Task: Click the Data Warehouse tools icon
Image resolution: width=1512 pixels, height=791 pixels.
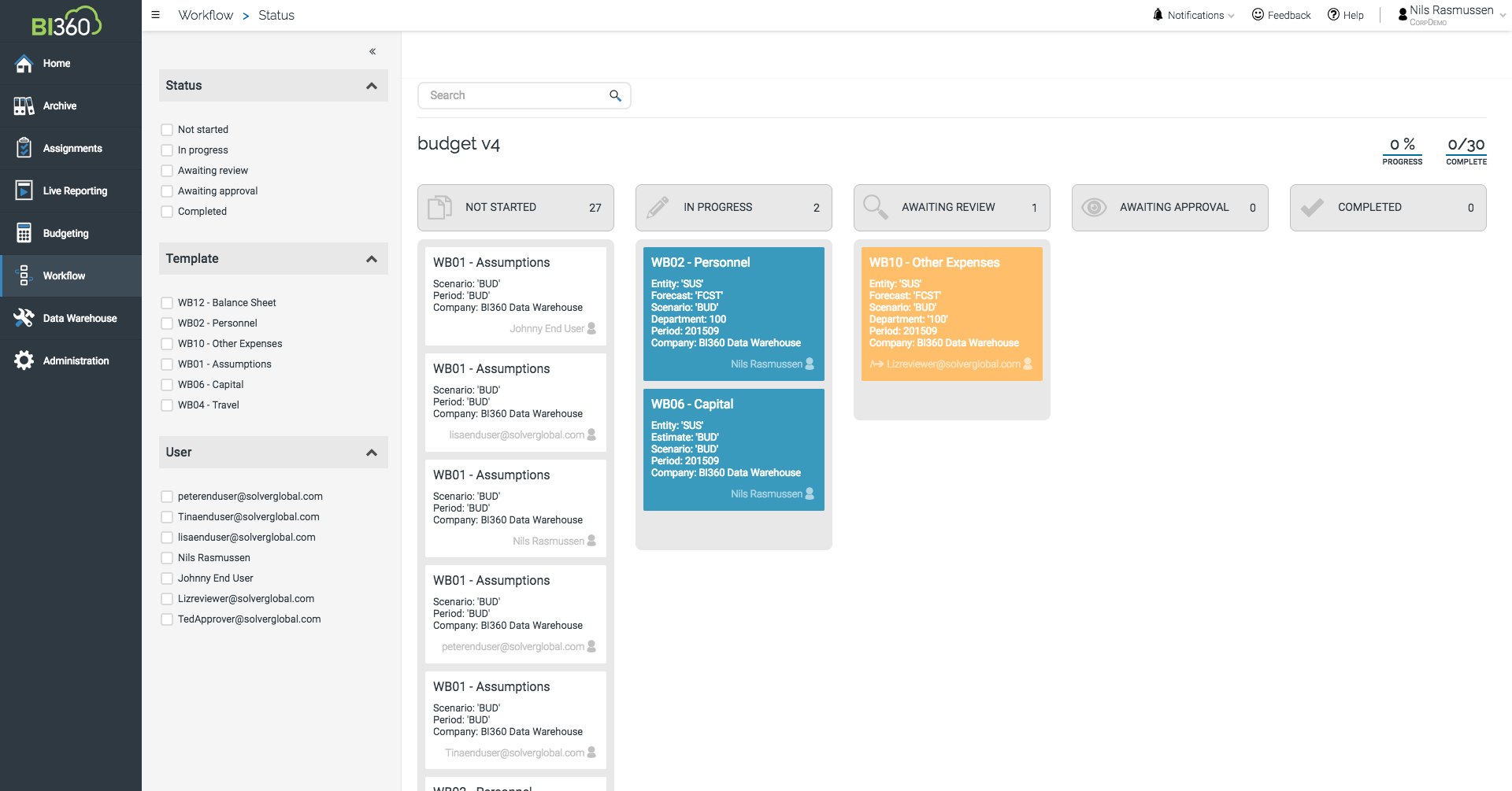Action: (24, 318)
